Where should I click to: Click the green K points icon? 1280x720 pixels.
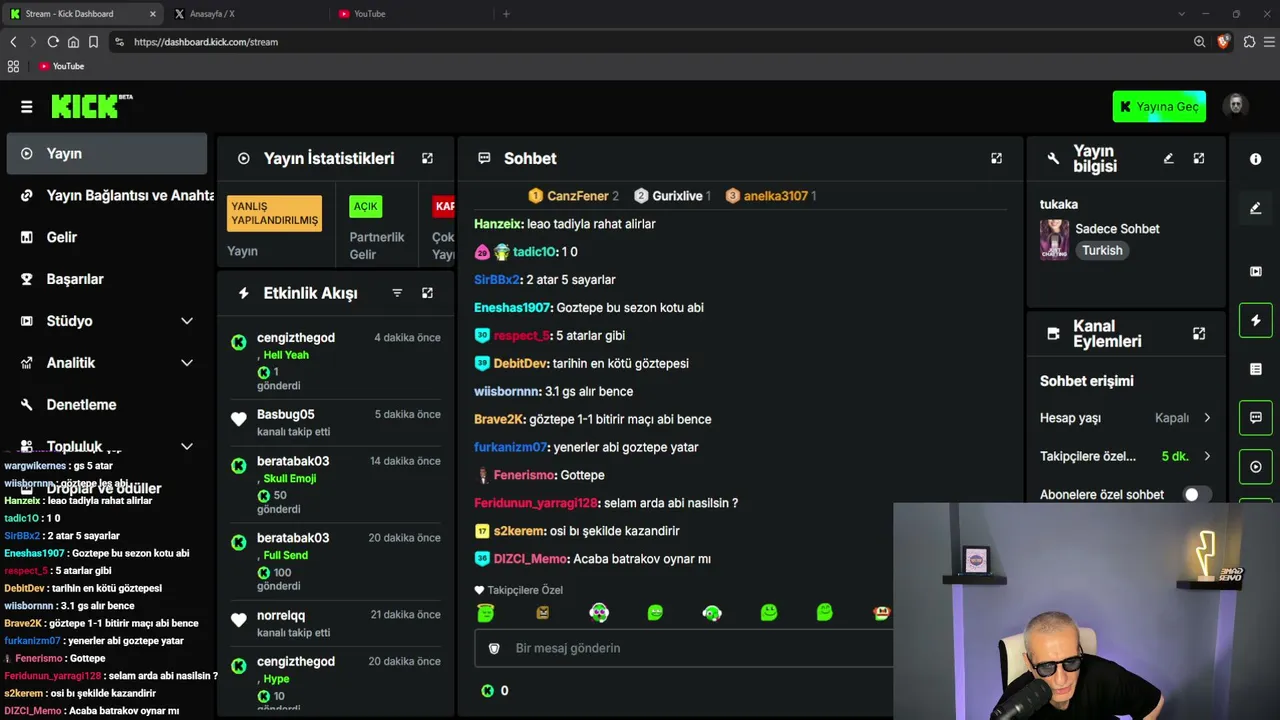pyautogui.click(x=488, y=690)
